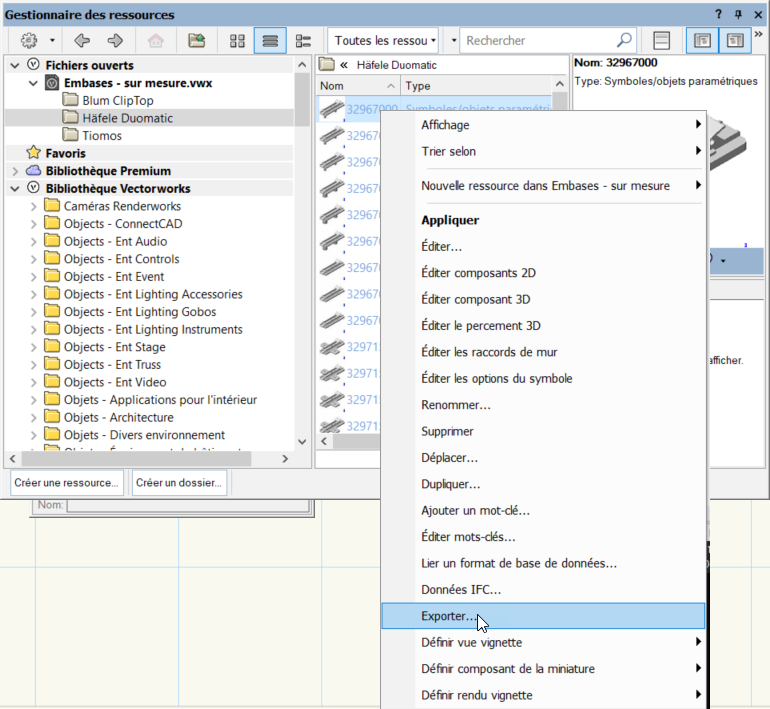This screenshot has width=770, height=709.
Task: Select the Tiomos folder
Action: click(x=102, y=136)
